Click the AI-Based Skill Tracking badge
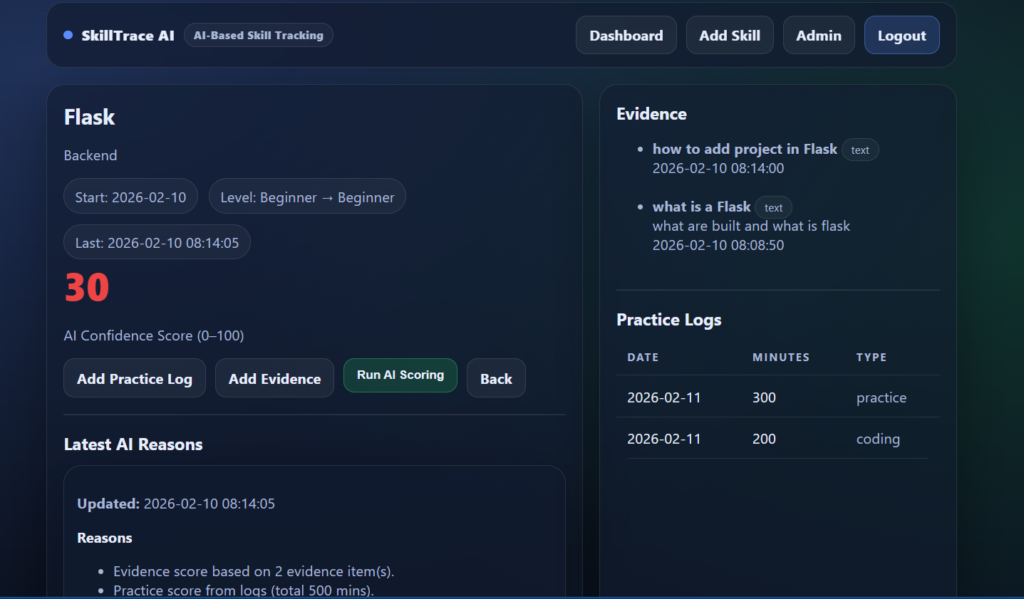Viewport: 1024px width, 599px height. click(x=258, y=34)
